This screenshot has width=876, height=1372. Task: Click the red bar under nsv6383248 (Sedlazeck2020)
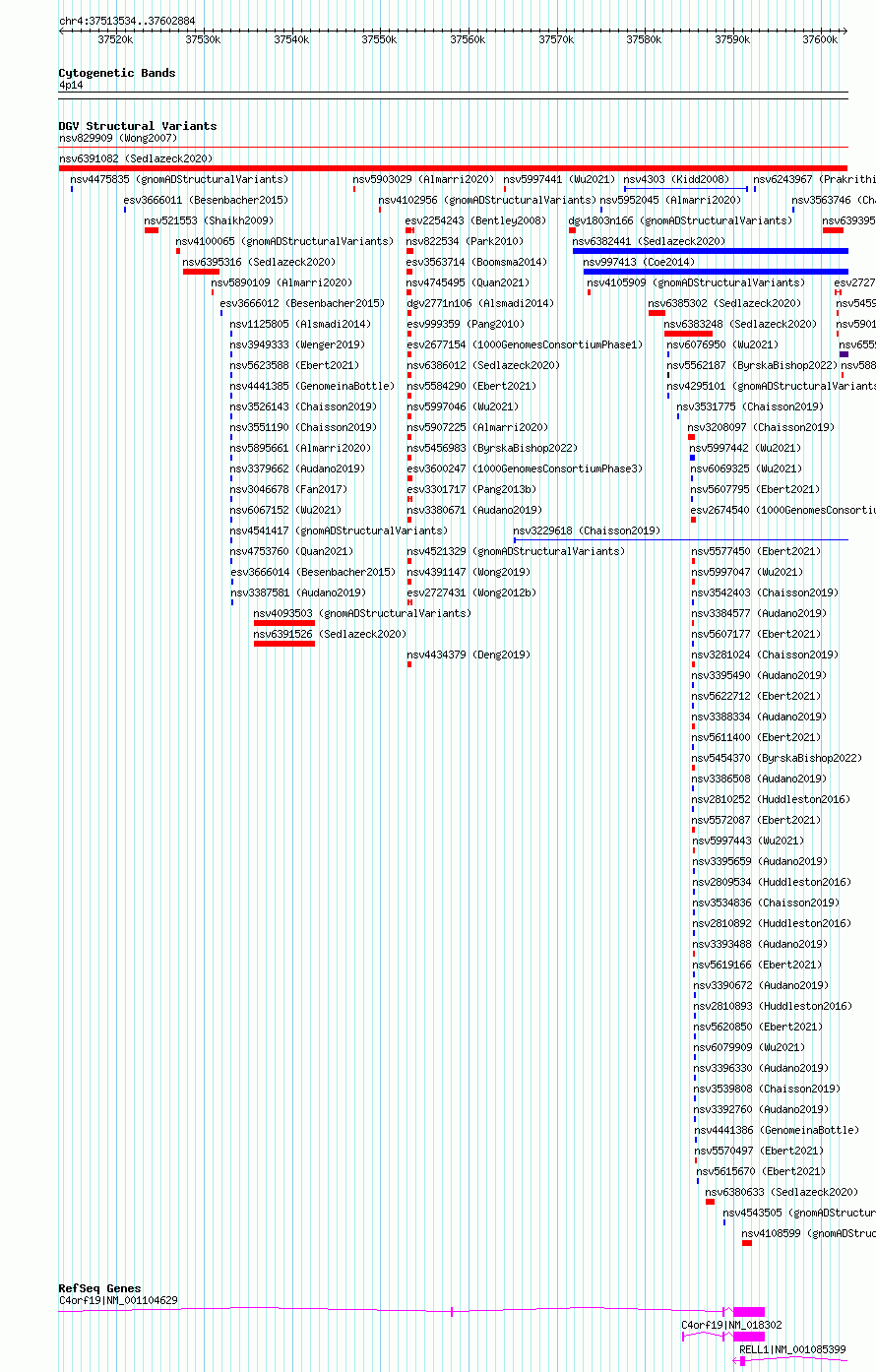click(x=688, y=334)
